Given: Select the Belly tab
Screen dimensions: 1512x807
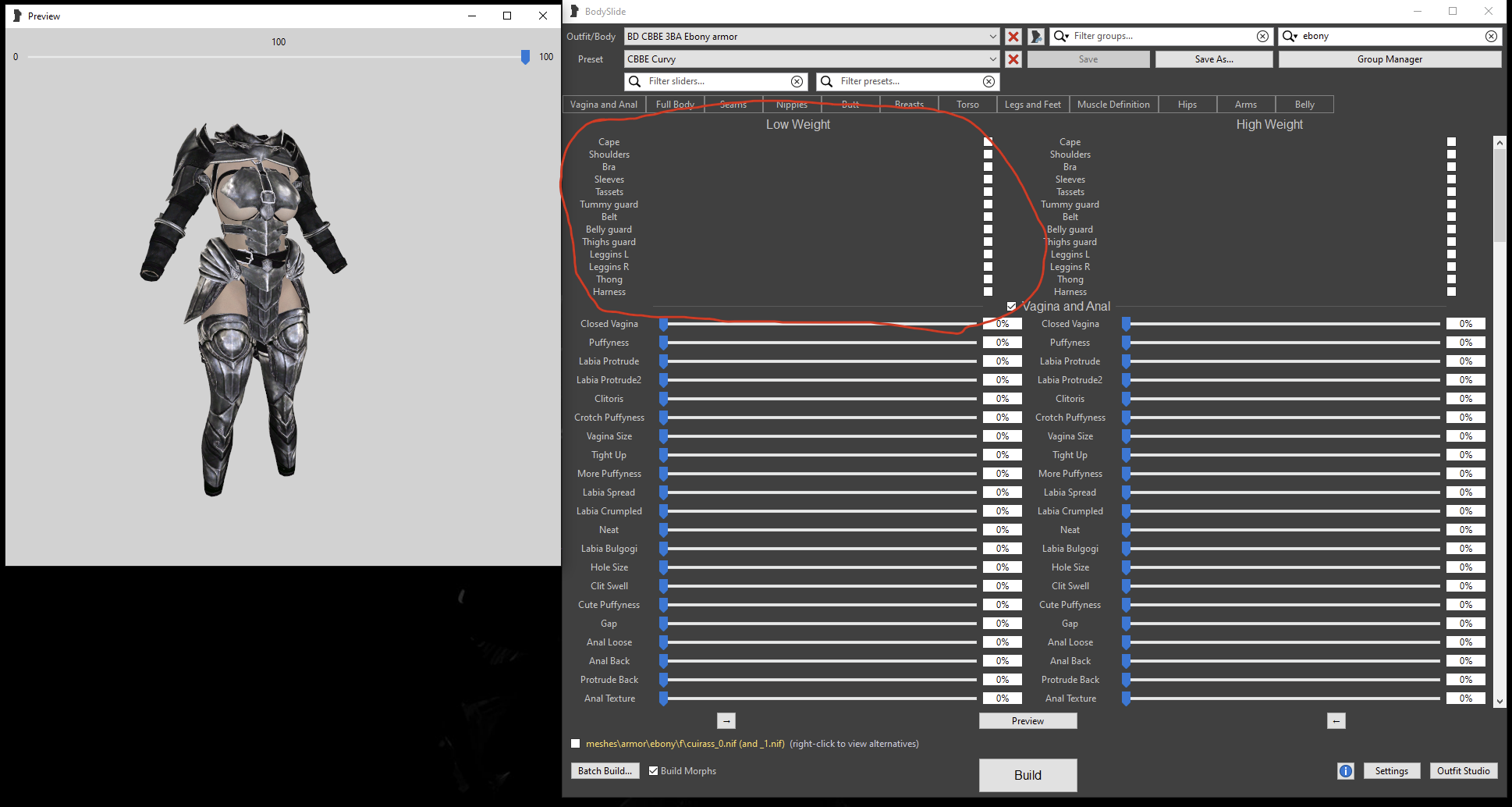Looking at the screenshot, I should pos(1304,105).
